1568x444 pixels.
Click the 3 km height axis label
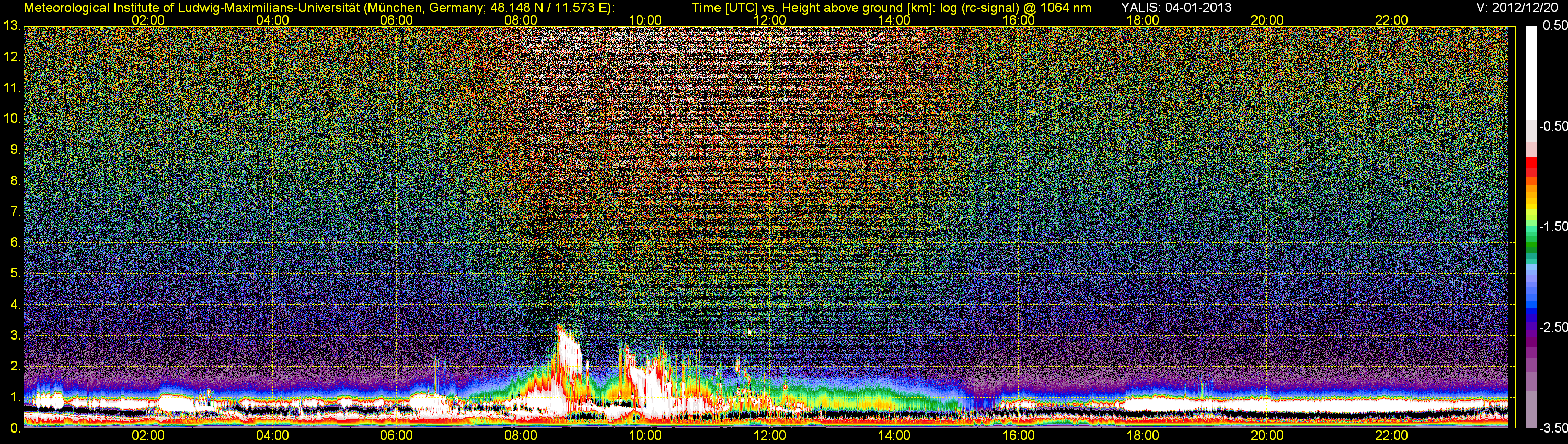point(15,336)
